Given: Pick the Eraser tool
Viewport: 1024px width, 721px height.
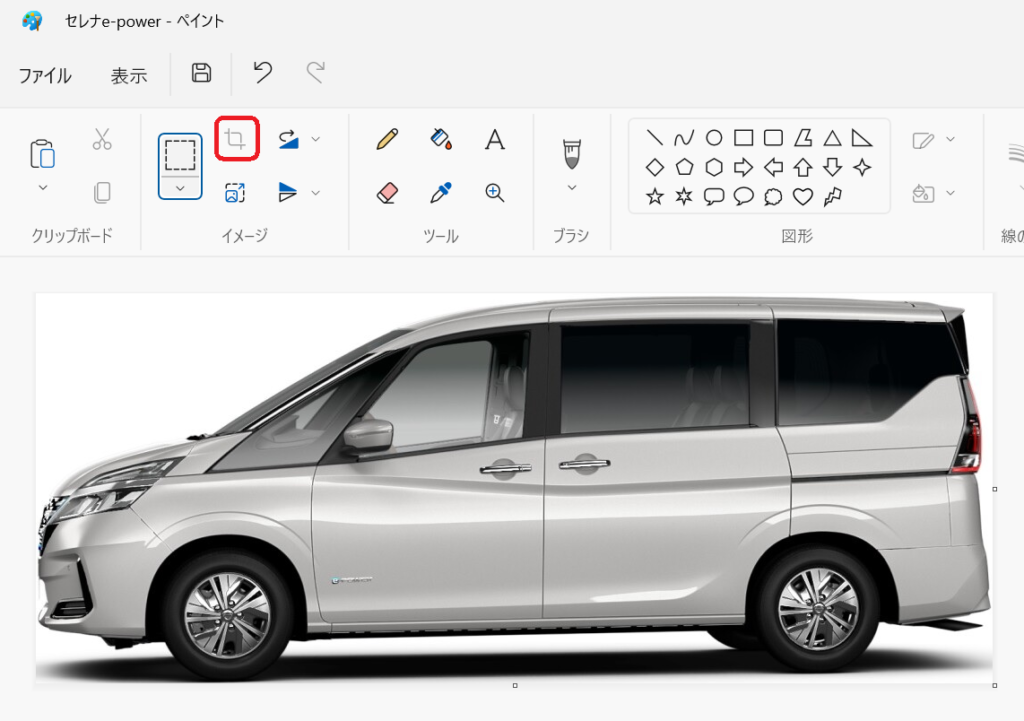Looking at the screenshot, I should point(387,193).
